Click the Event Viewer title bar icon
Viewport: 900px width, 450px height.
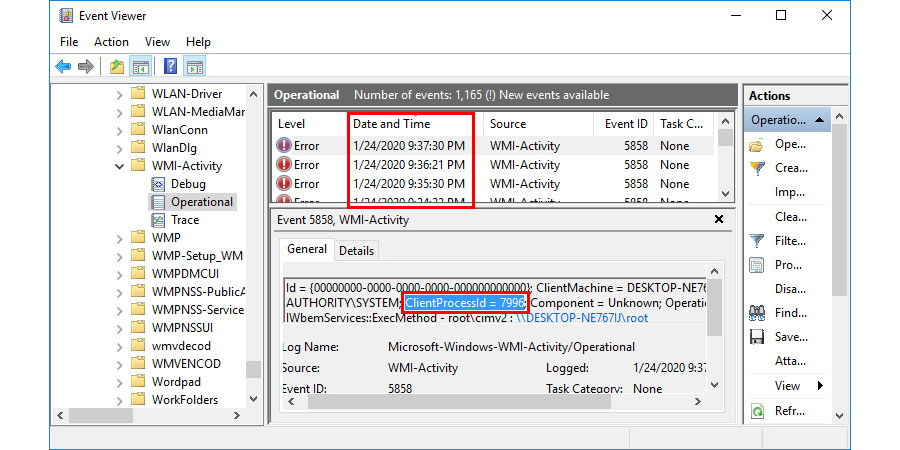tap(66, 15)
